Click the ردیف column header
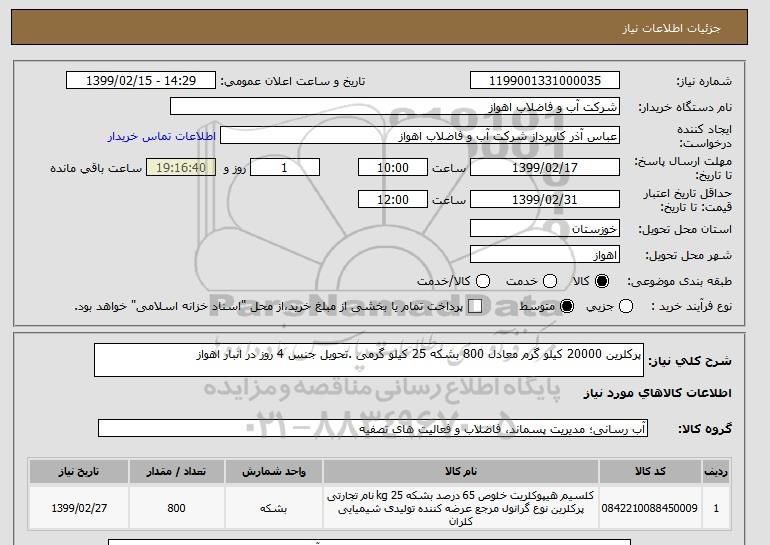770x545 pixels. (x=716, y=471)
